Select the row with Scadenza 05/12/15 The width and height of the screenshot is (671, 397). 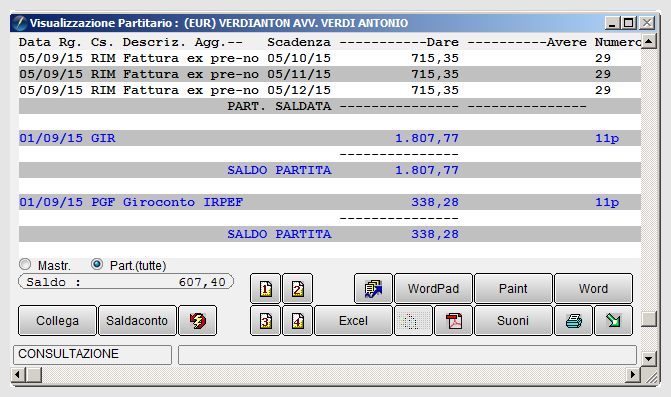[330, 90]
